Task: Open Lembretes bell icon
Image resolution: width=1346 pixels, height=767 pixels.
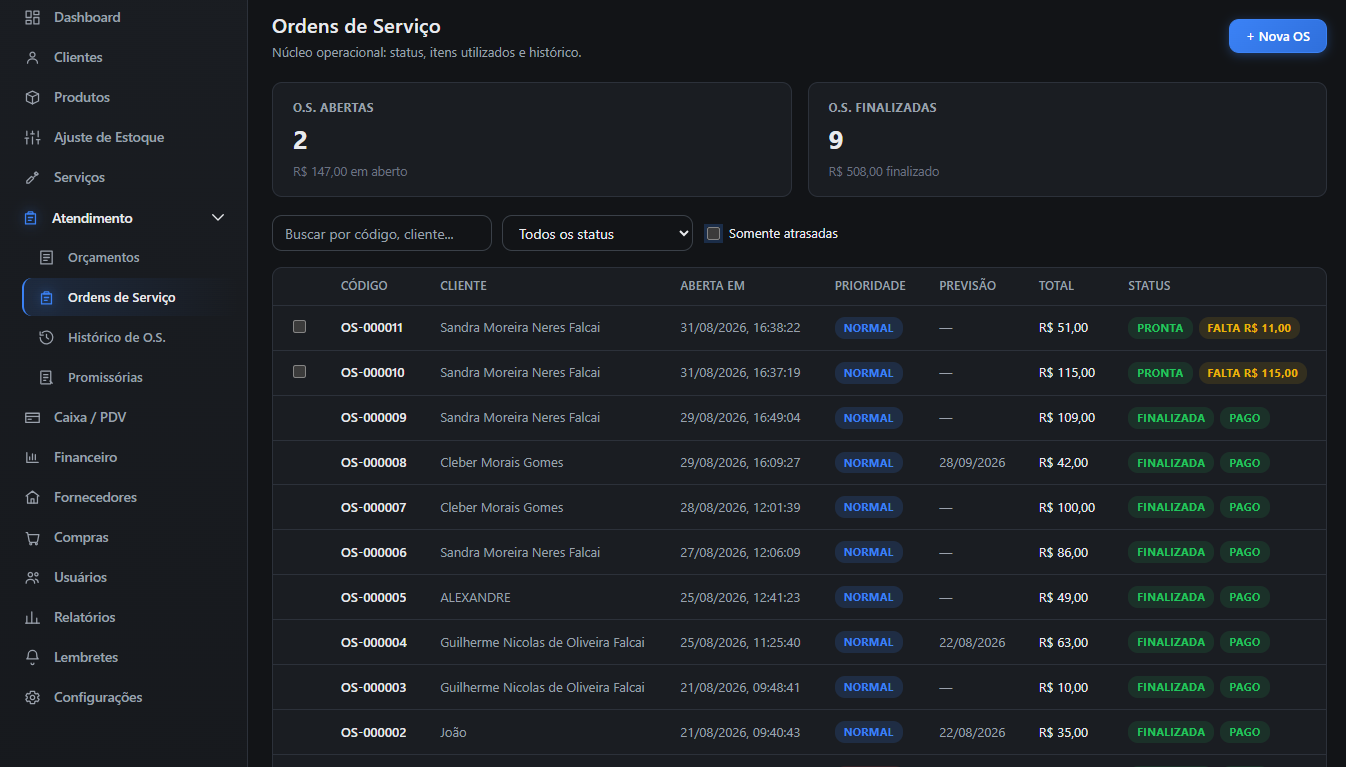Action: click(x=33, y=657)
